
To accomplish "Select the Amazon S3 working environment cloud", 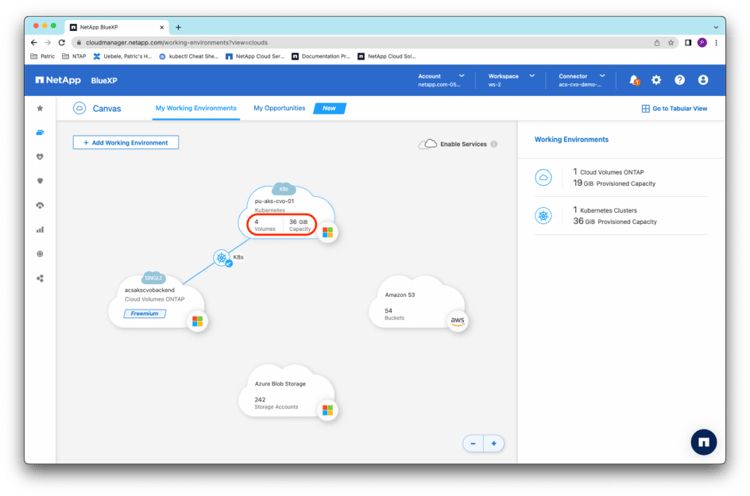I will [417, 304].
